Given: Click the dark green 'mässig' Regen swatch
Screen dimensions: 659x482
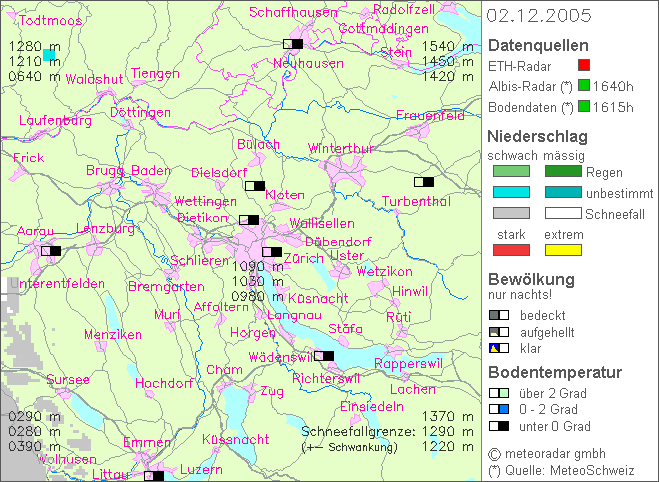Looking at the screenshot, I should (563, 171).
